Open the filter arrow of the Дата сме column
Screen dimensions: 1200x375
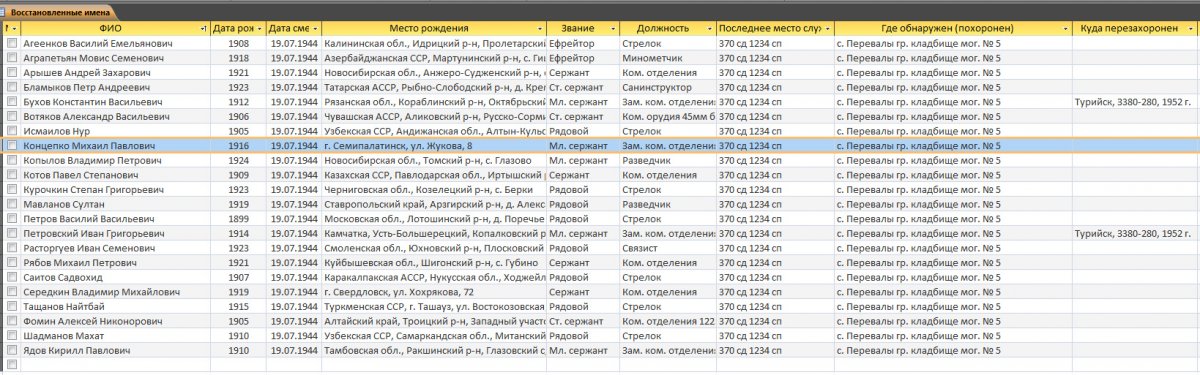(x=315, y=29)
